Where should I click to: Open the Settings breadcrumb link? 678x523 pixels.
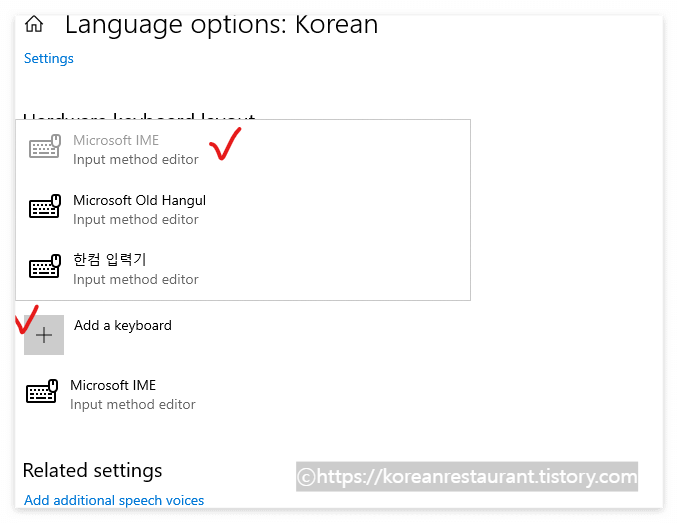click(x=48, y=58)
